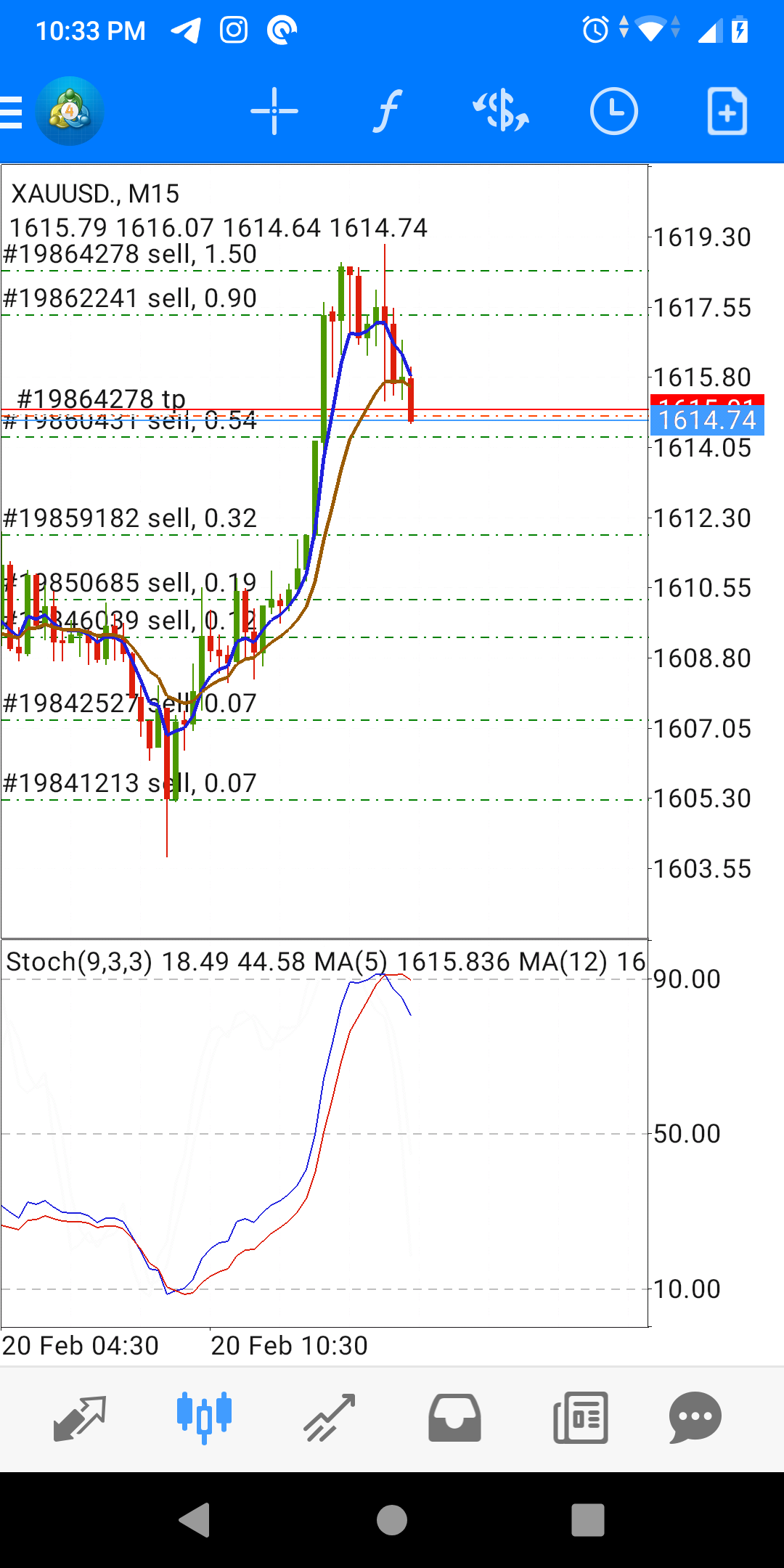The height and width of the screenshot is (1568, 784).
Task: Tap current price label 1614.74
Action: pyautogui.click(x=707, y=420)
